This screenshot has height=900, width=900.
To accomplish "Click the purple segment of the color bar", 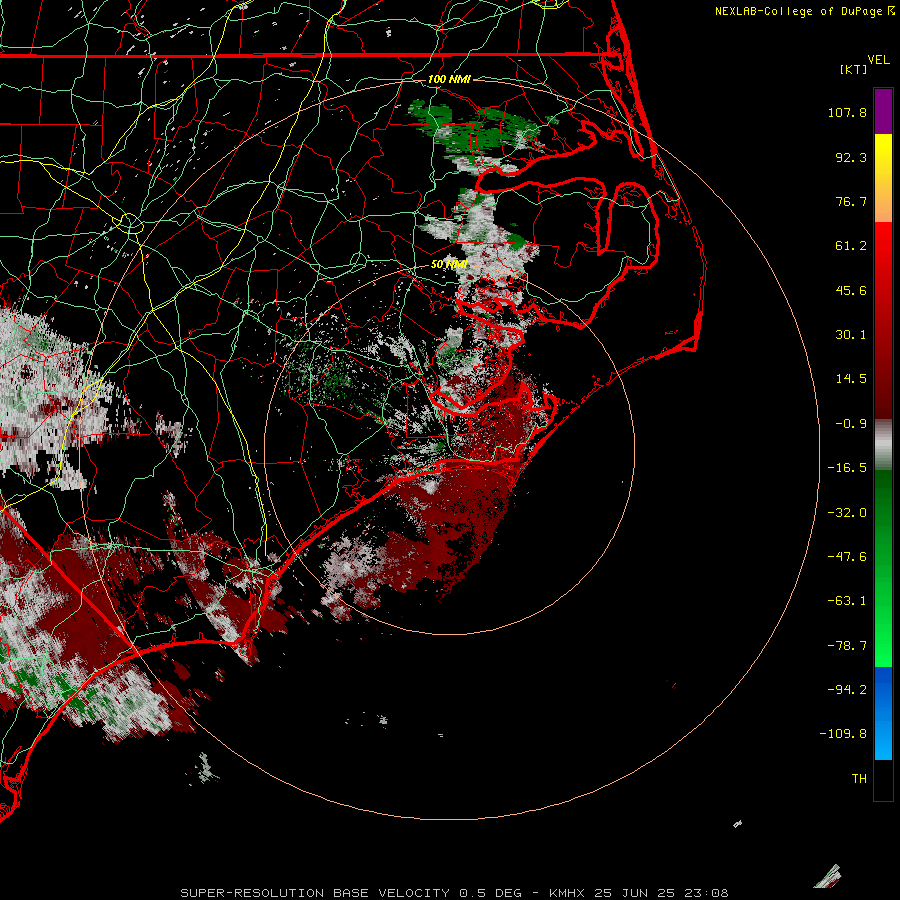I will click(883, 112).
